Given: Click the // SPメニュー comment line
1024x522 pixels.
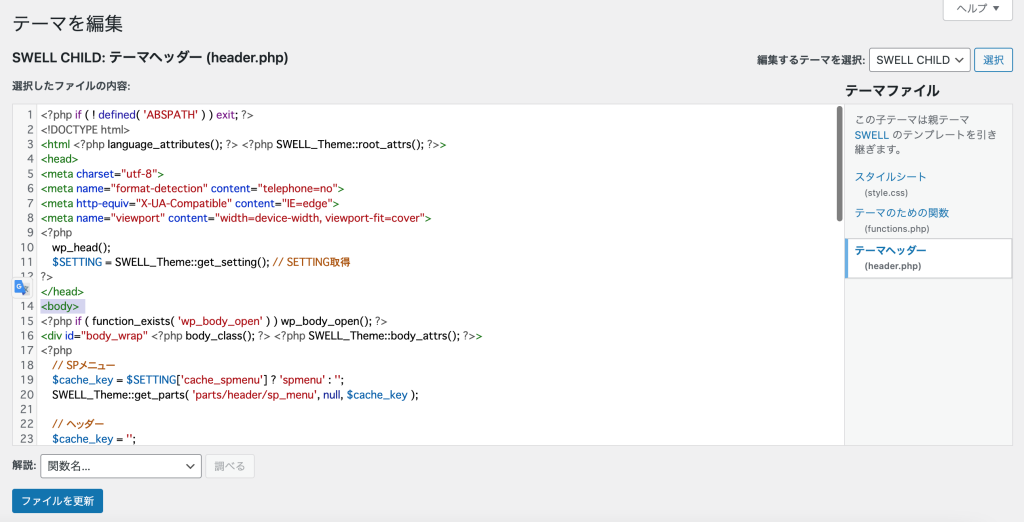Looking at the screenshot, I should [84, 365].
